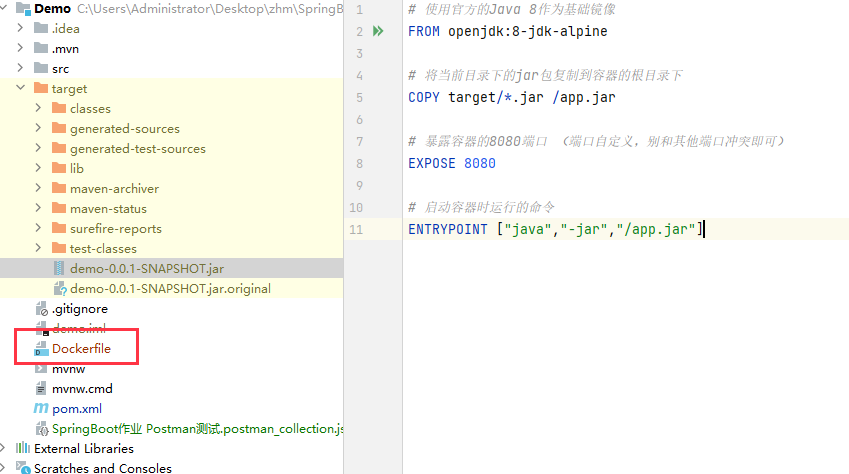
Task: Click the lib folder icon
Action: pyautogui.click(x=59, y=168)
